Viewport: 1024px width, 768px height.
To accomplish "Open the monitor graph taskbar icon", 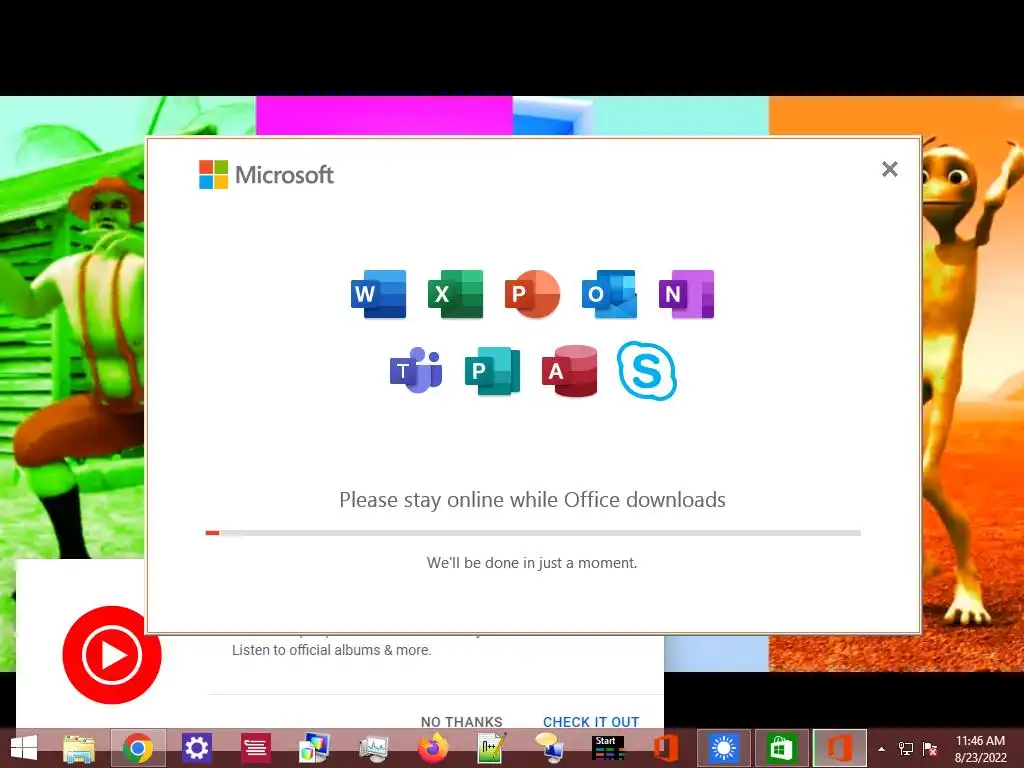I will coord(374,748).
